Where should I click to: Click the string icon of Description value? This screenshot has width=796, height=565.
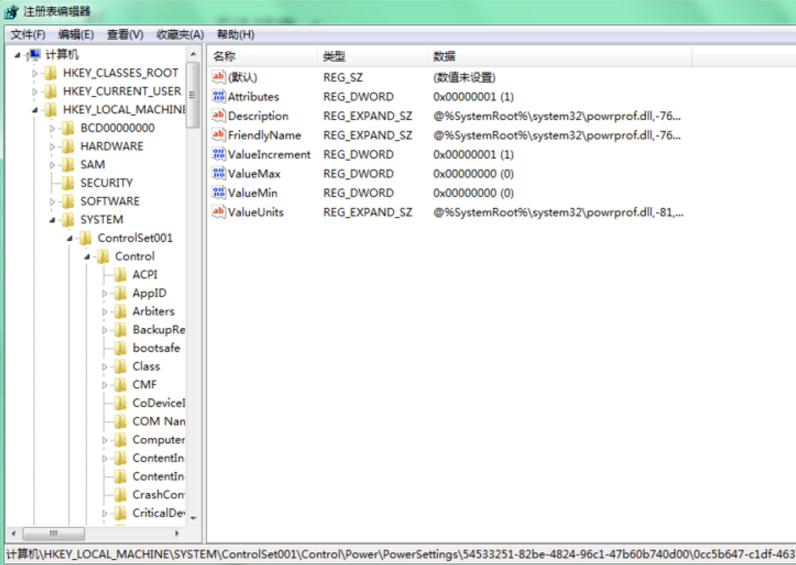click(x=219, y=115)
